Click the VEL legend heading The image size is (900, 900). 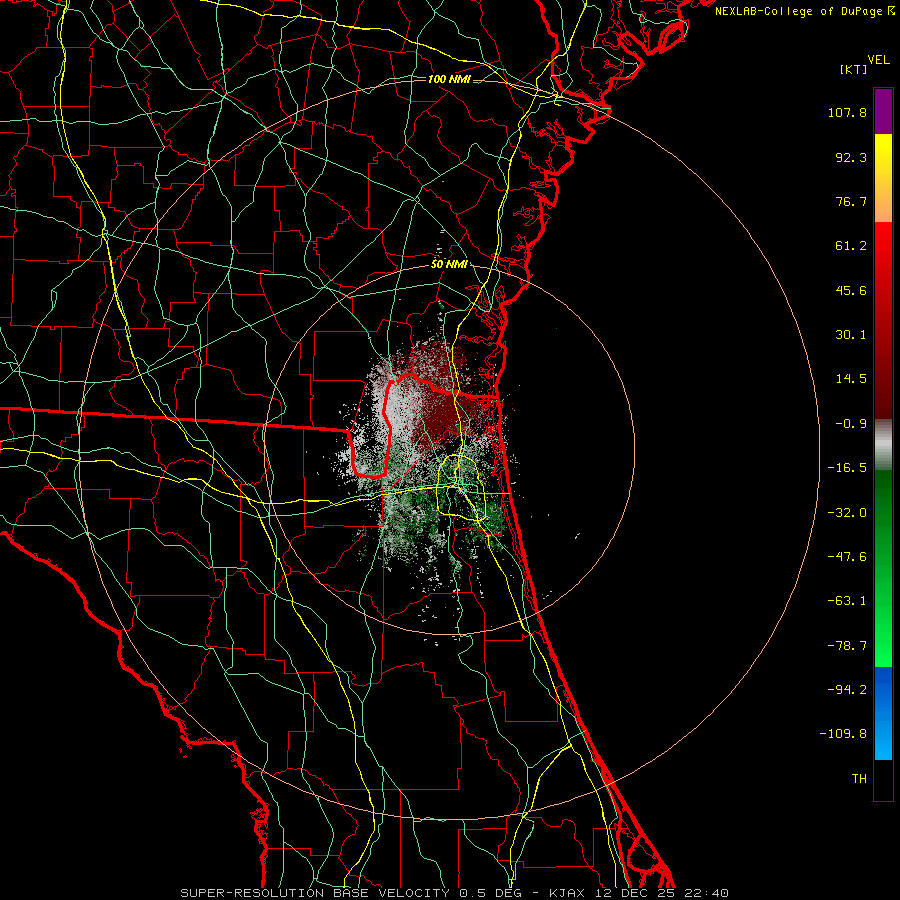[879, 60]
